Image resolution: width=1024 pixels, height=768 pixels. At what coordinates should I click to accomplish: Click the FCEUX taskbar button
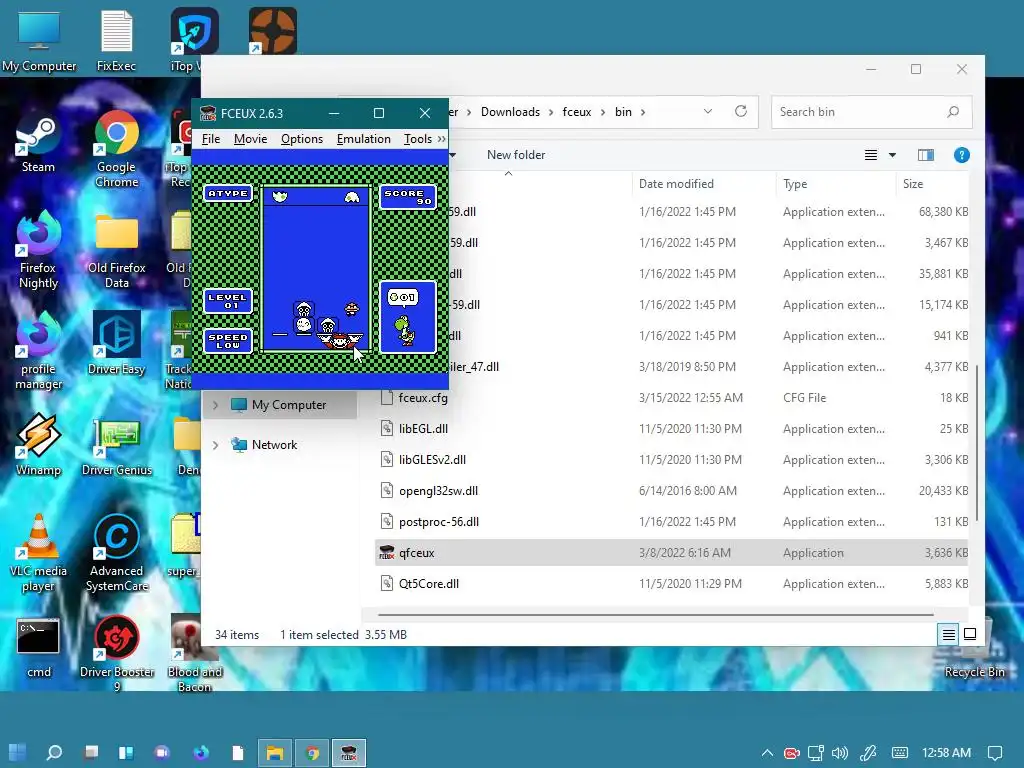pos(349,752)
